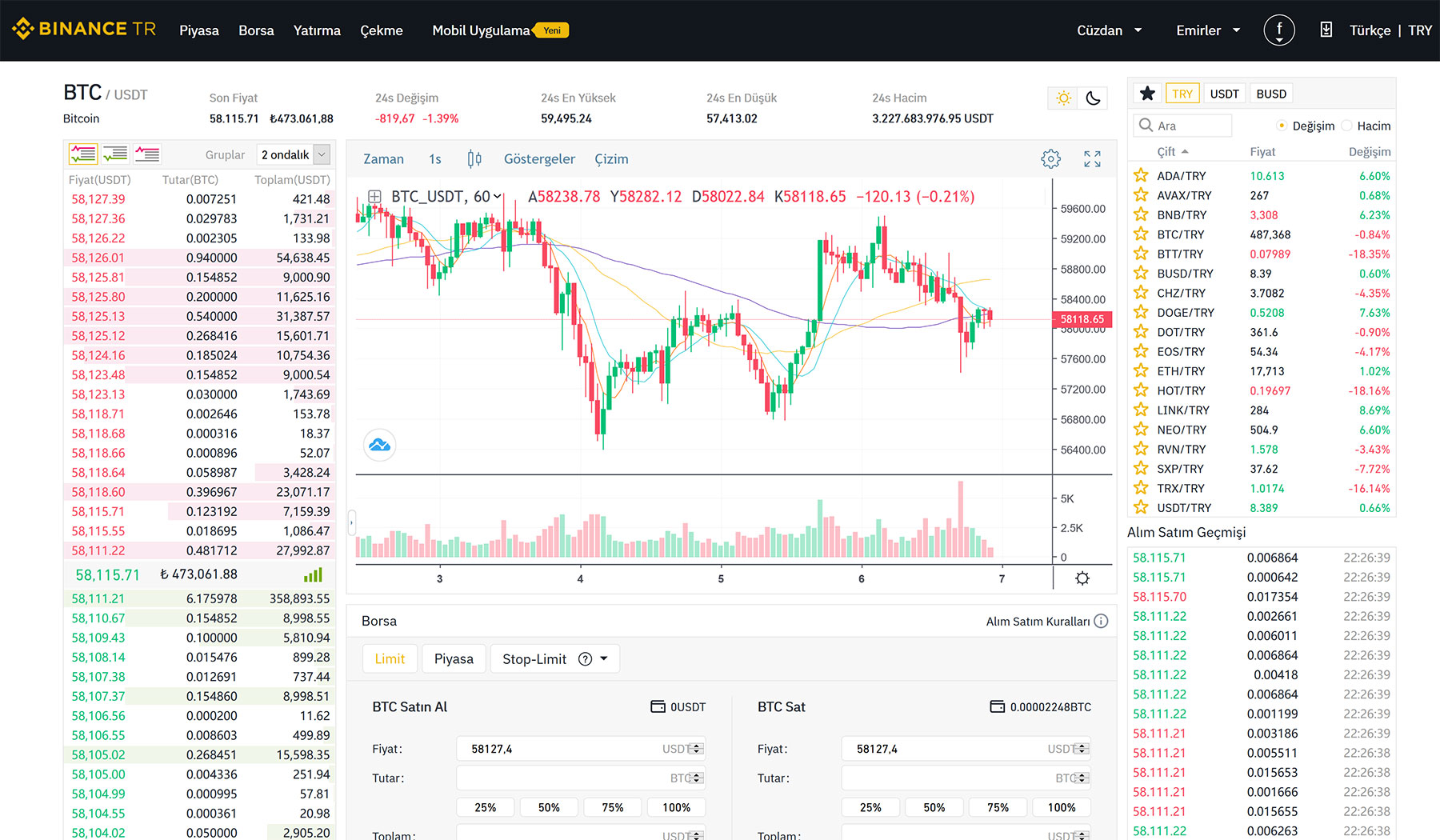Switch to Limit order tab
1440x840 pixels.
[390, 658]
